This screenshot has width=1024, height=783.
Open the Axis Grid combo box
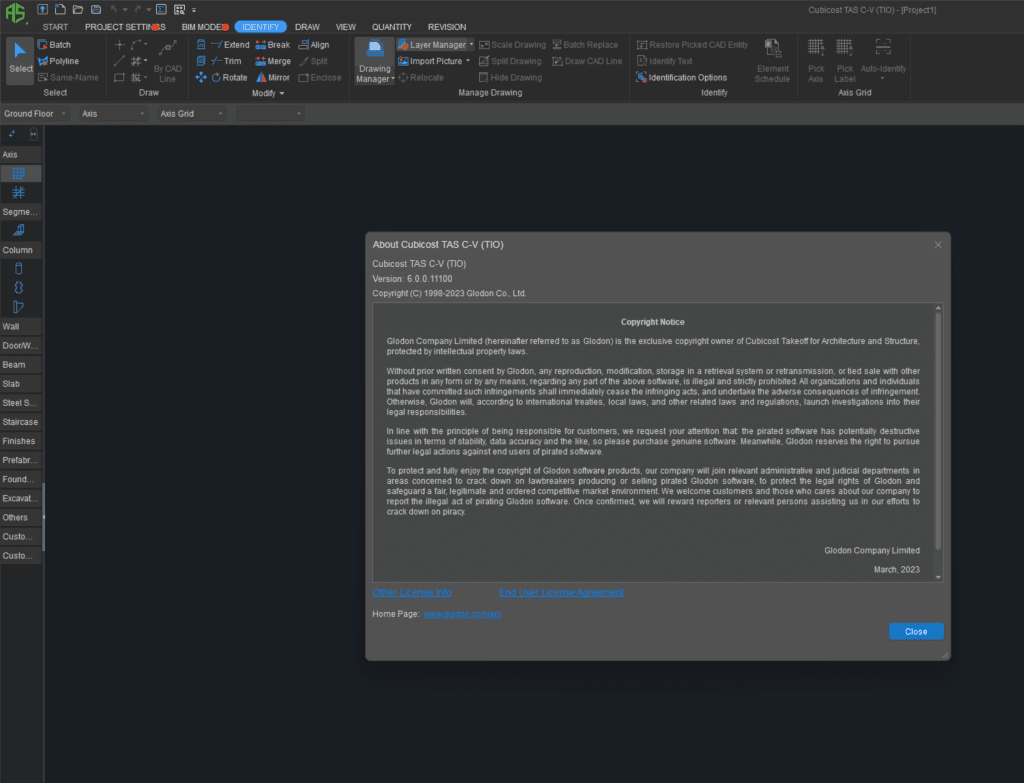pyautogui.click(x=191, y=114)
